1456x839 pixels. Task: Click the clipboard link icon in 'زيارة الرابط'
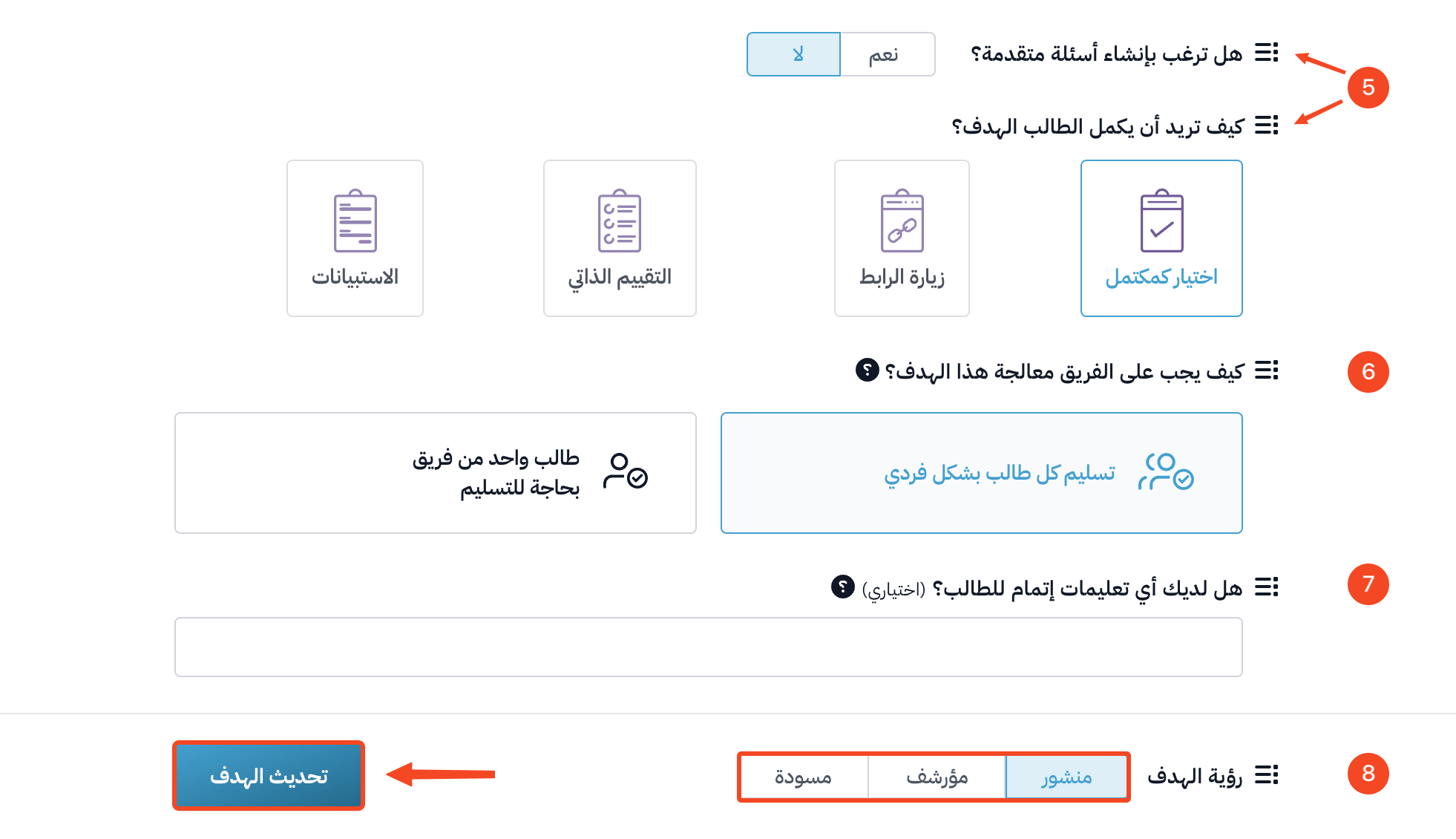pos(902,221)
